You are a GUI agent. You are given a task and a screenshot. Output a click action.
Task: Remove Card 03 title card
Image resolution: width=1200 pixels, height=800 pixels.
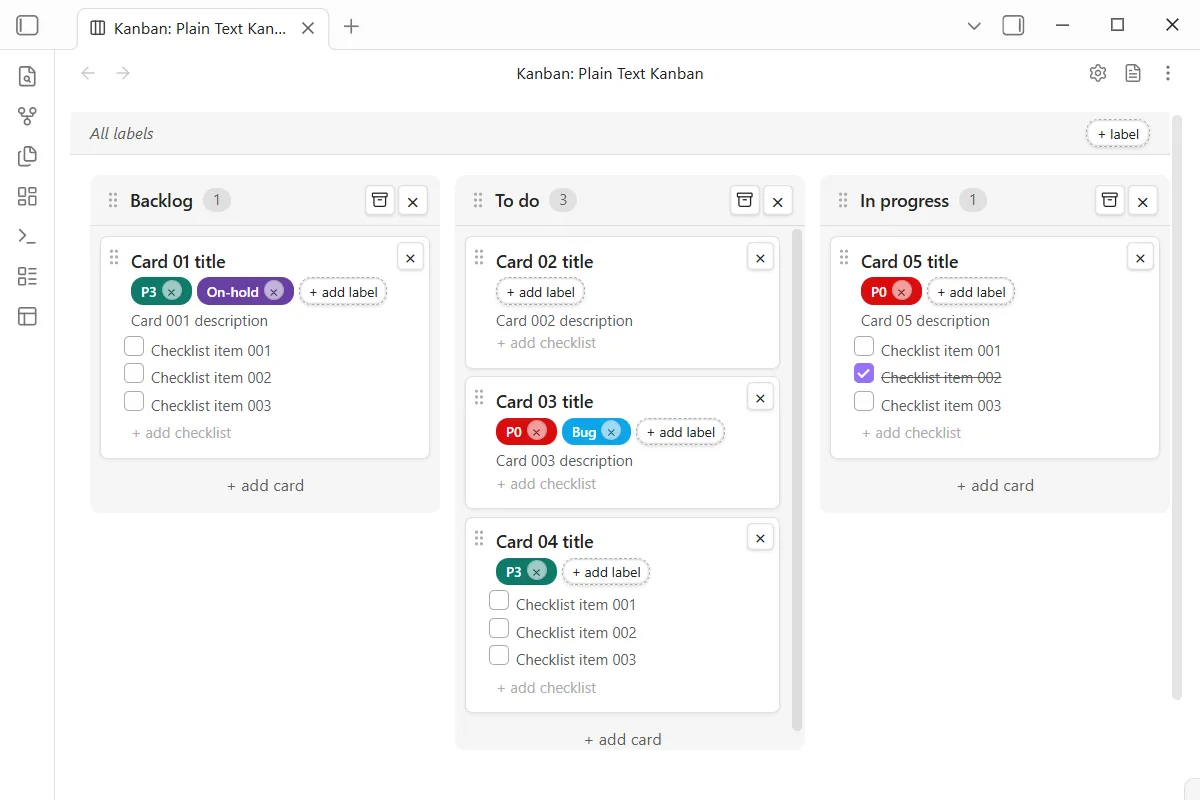pos(760,397)
